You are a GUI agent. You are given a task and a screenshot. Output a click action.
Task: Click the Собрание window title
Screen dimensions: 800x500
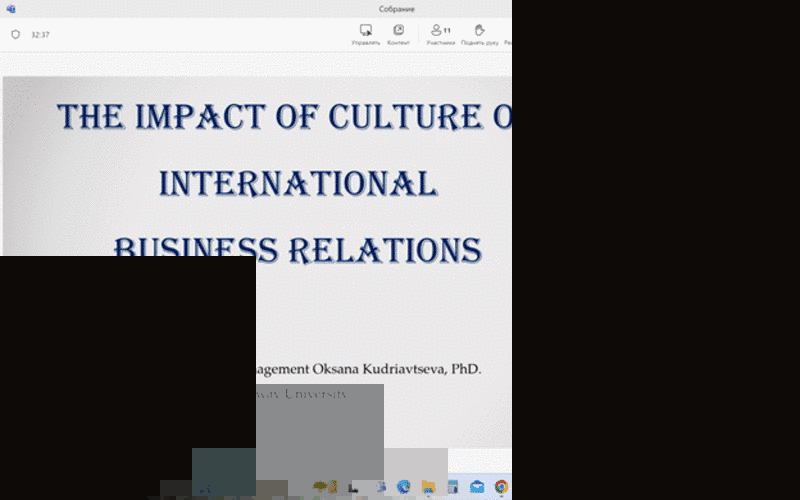396,9
